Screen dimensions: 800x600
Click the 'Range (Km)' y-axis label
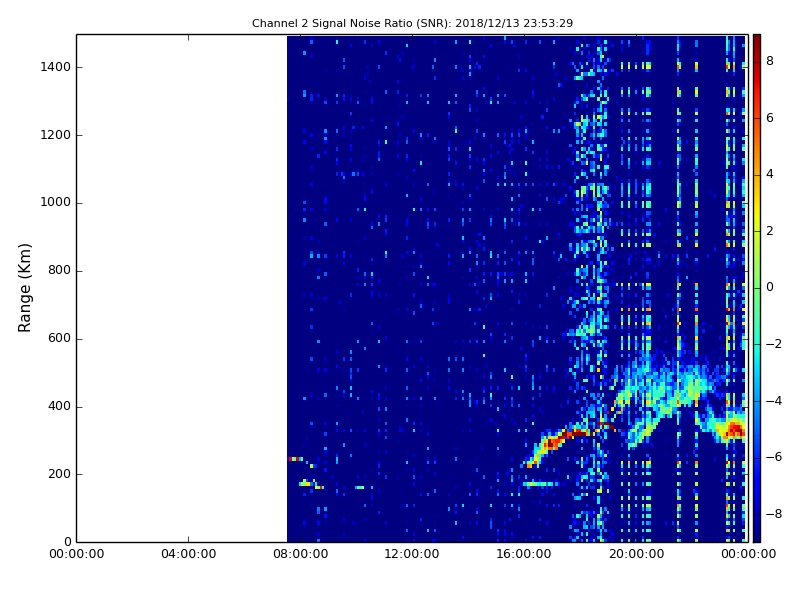point(24,288)
